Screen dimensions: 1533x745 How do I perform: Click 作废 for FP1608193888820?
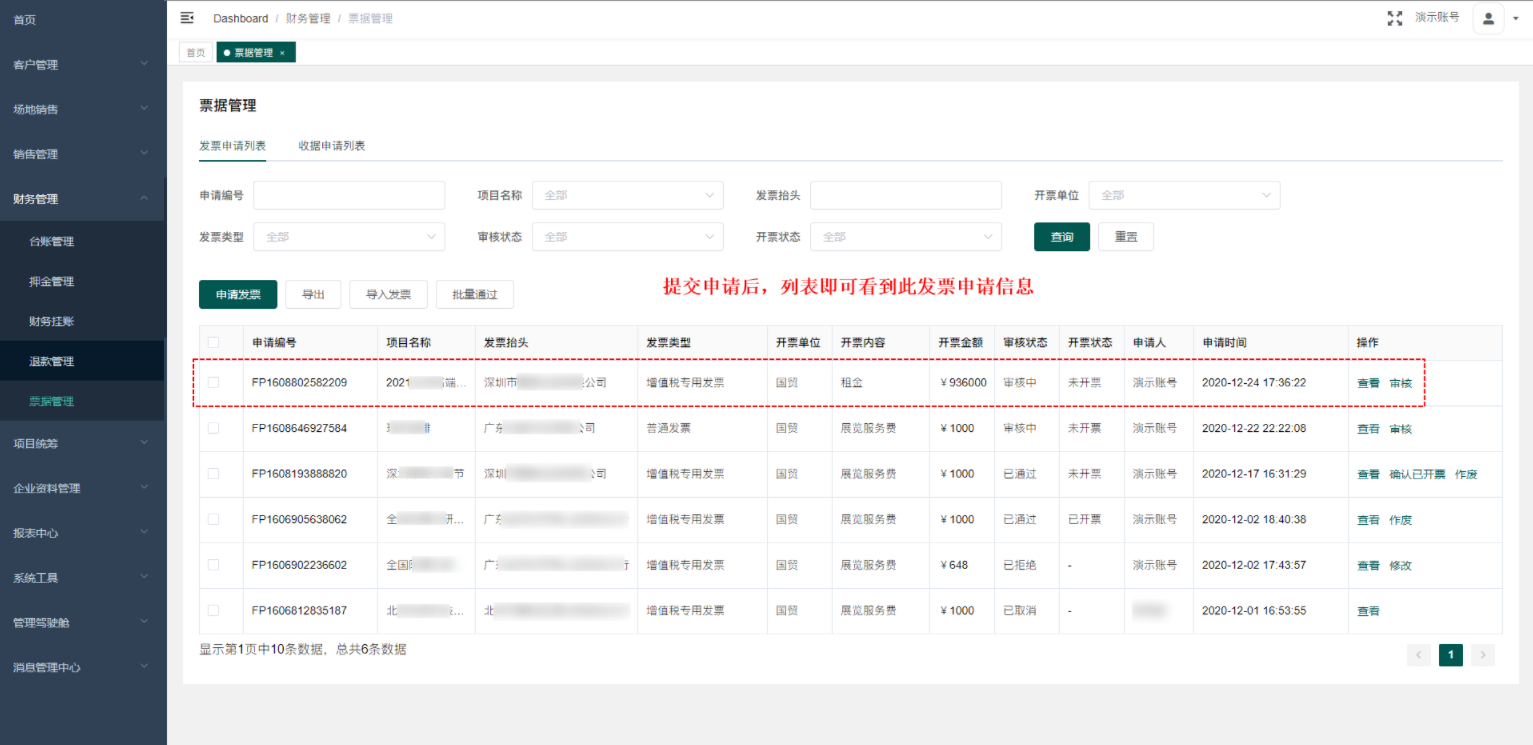(1466, 474)
